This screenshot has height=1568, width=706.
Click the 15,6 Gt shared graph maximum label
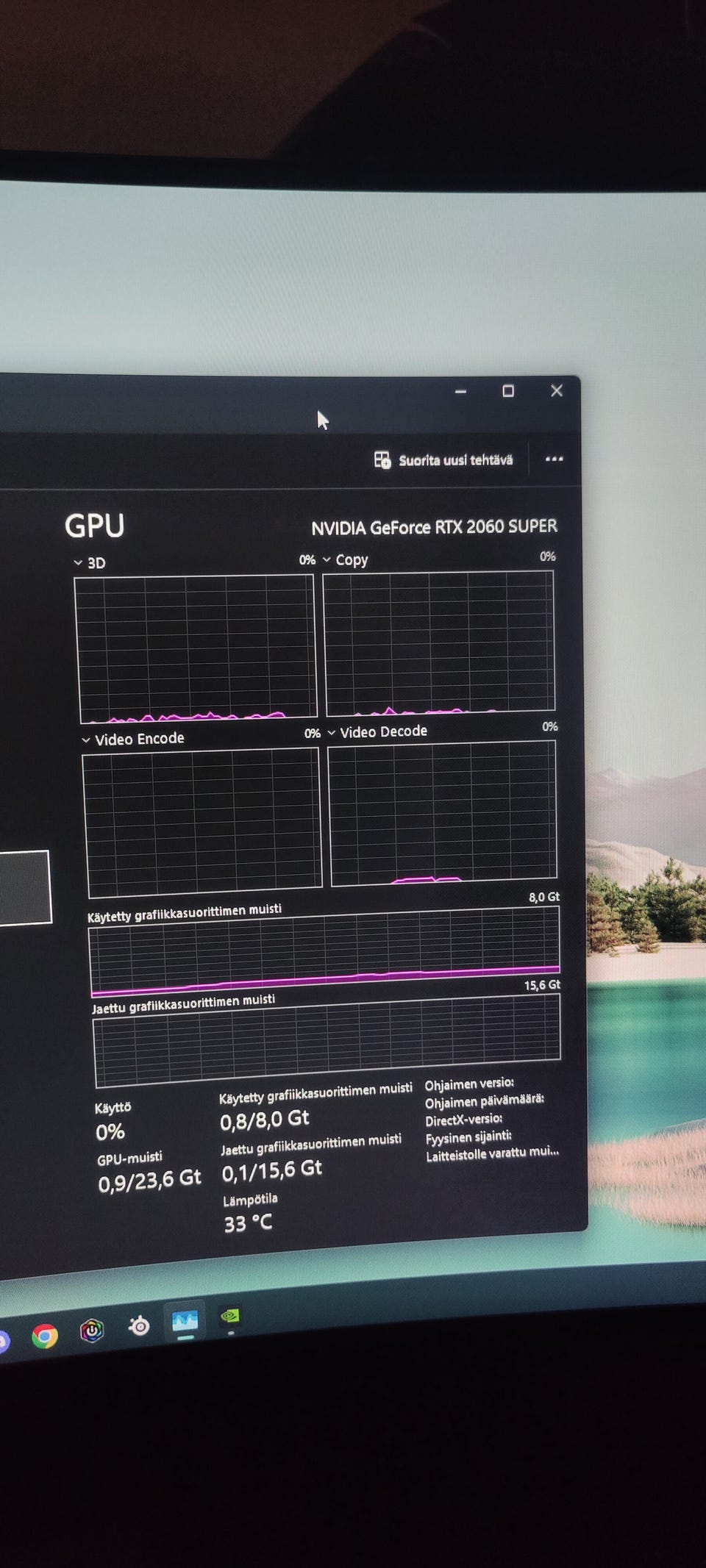tap(542, 985)
